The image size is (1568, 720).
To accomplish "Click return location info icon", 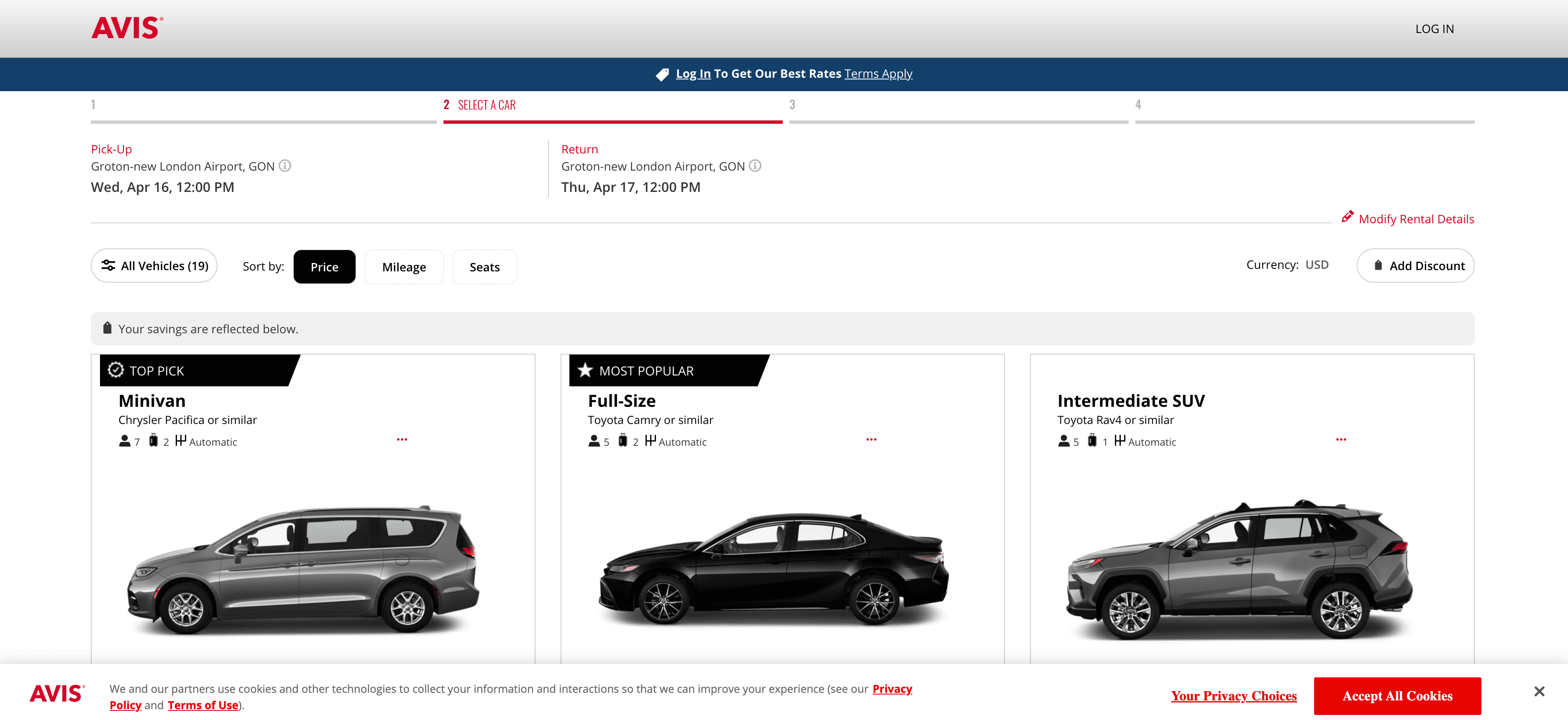I will coord(755,166).
